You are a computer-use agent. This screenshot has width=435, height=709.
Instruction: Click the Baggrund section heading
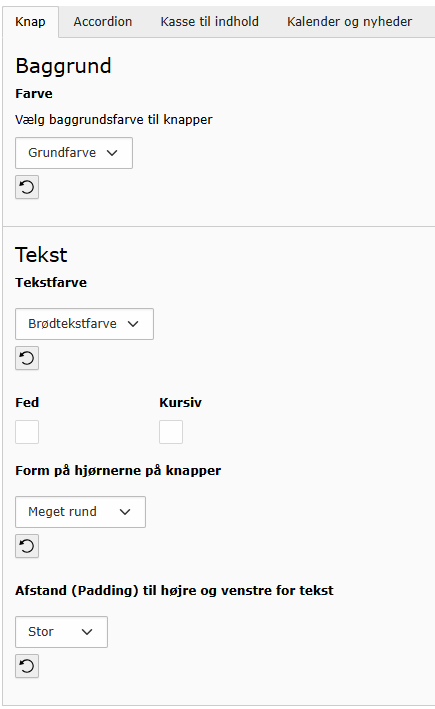pos(63,66)
